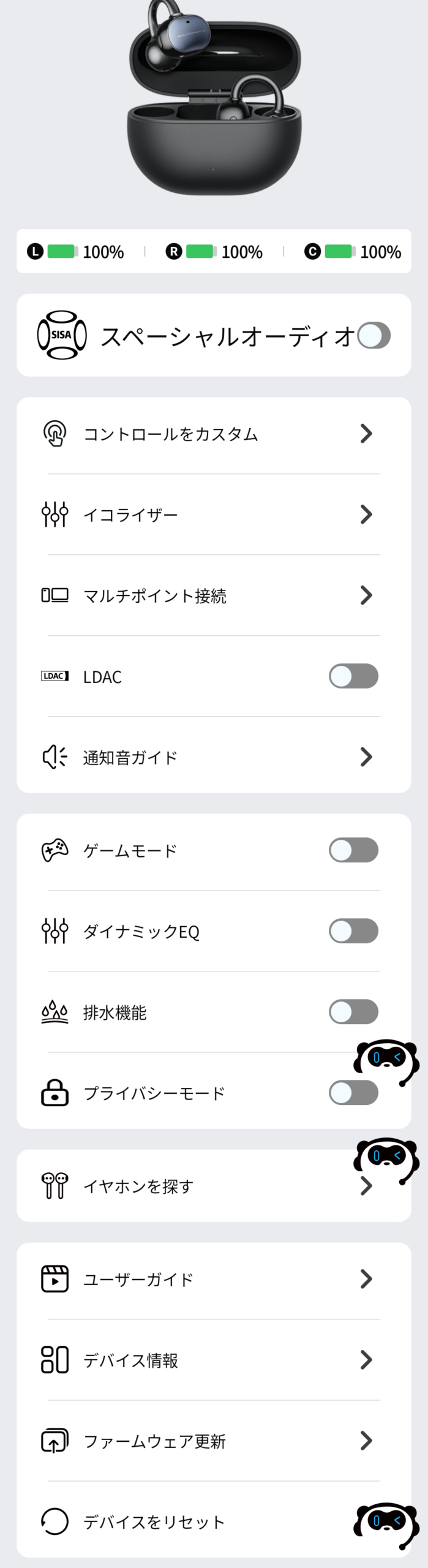
Task: Click the find earphones icon
Action: 54,1186
